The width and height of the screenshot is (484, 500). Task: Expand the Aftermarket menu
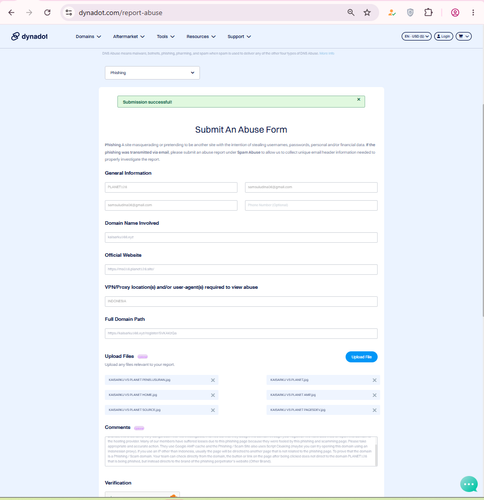pyautogui.click(x=129, y=36)
